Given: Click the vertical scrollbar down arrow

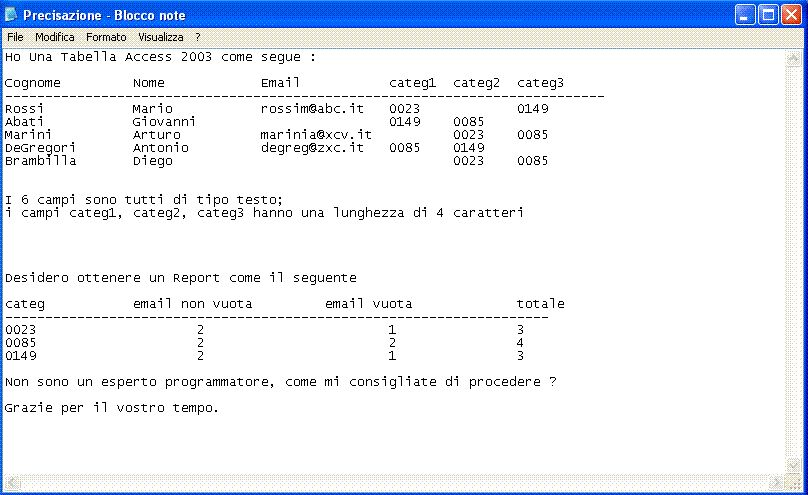Looking at the screenshot, I should [x=793, y=465].
